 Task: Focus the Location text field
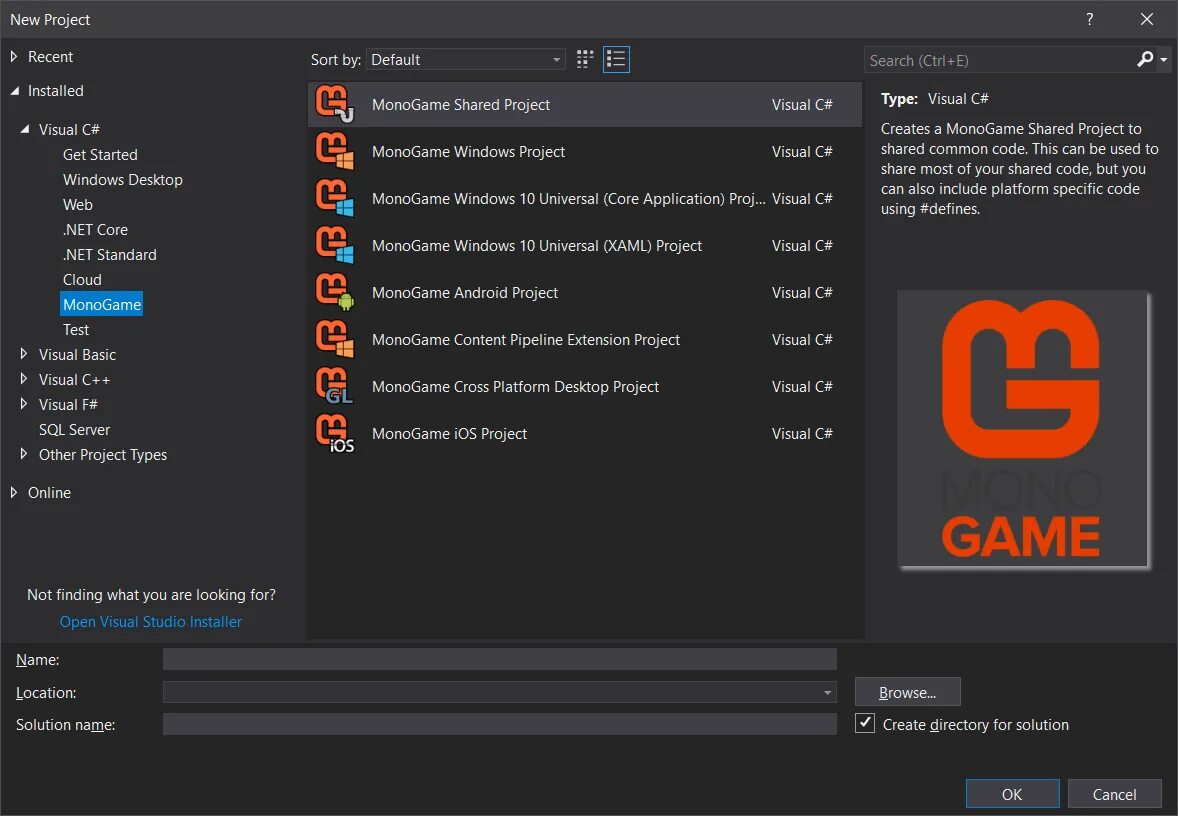click(x=491, y=692)
